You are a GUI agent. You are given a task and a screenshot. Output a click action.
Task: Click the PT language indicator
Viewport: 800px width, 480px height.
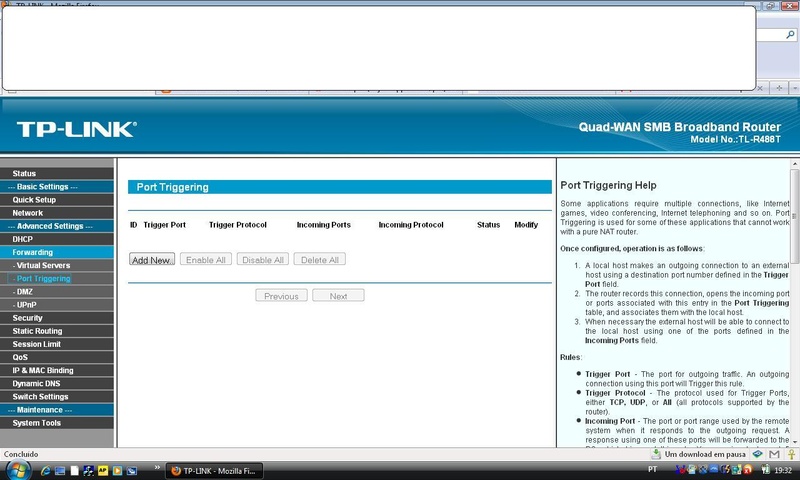tap(652, 469)
